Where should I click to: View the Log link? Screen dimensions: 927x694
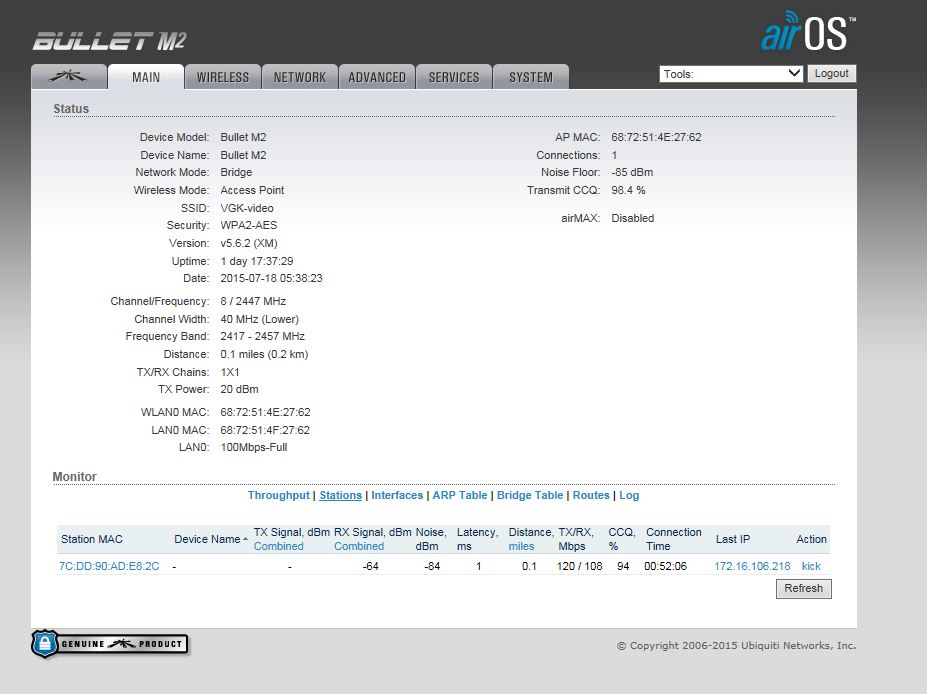pyautogui.click(x=629, y=495)
